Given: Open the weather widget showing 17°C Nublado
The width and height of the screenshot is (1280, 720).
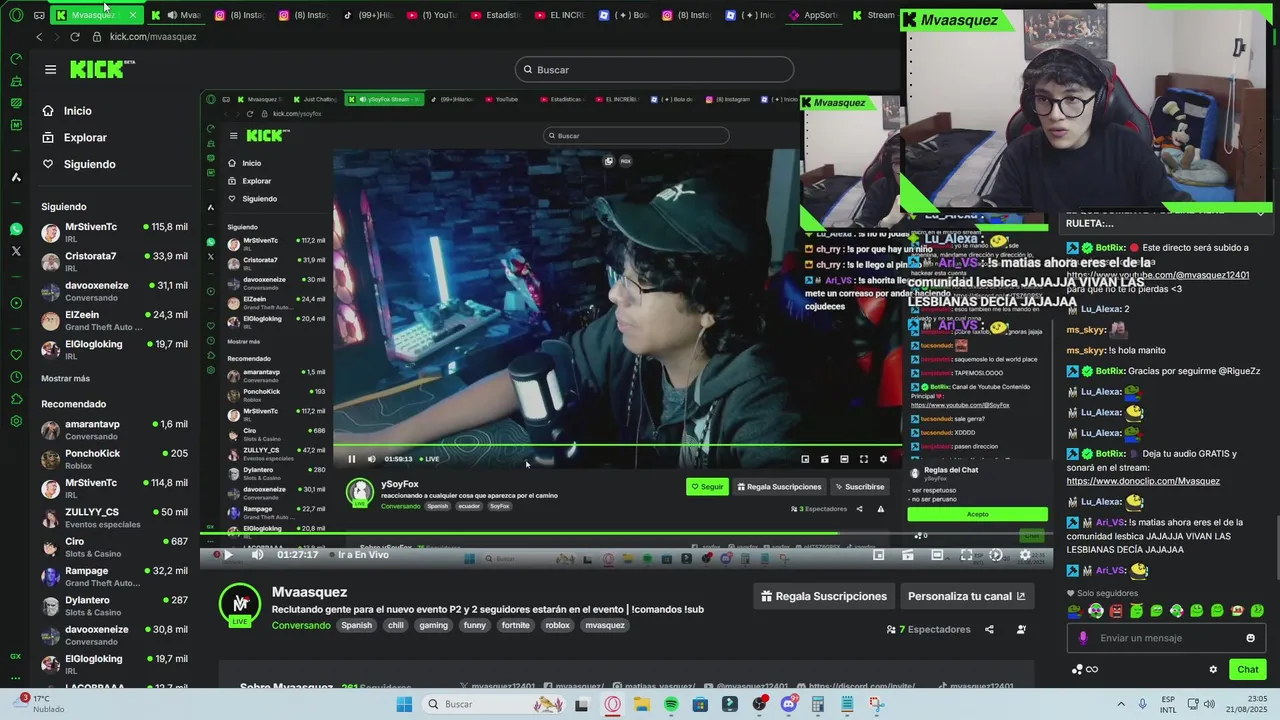Looking at the screenshot, I should coord(40,704).
